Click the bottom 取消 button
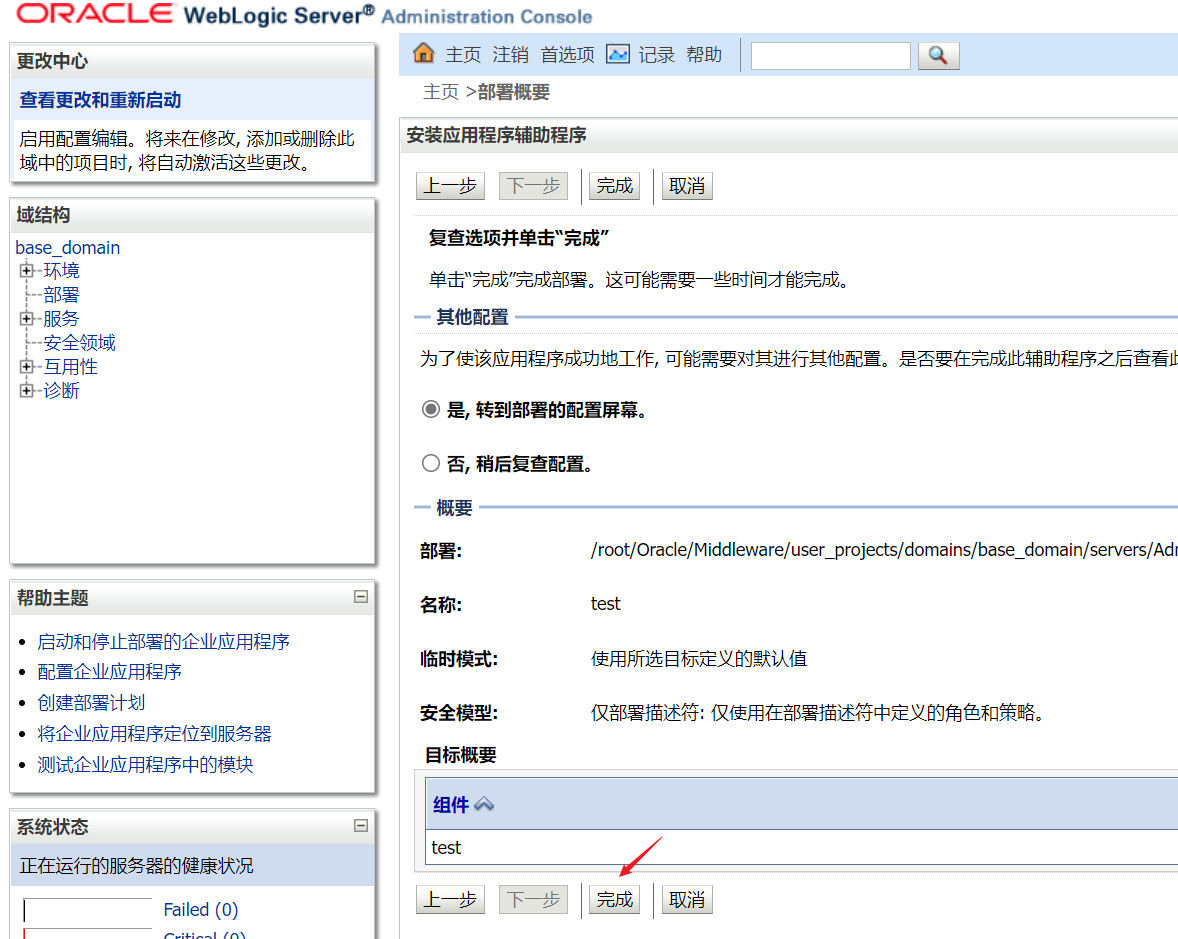The width and height of the screenshot is (1178, 939). click(687, 899)
